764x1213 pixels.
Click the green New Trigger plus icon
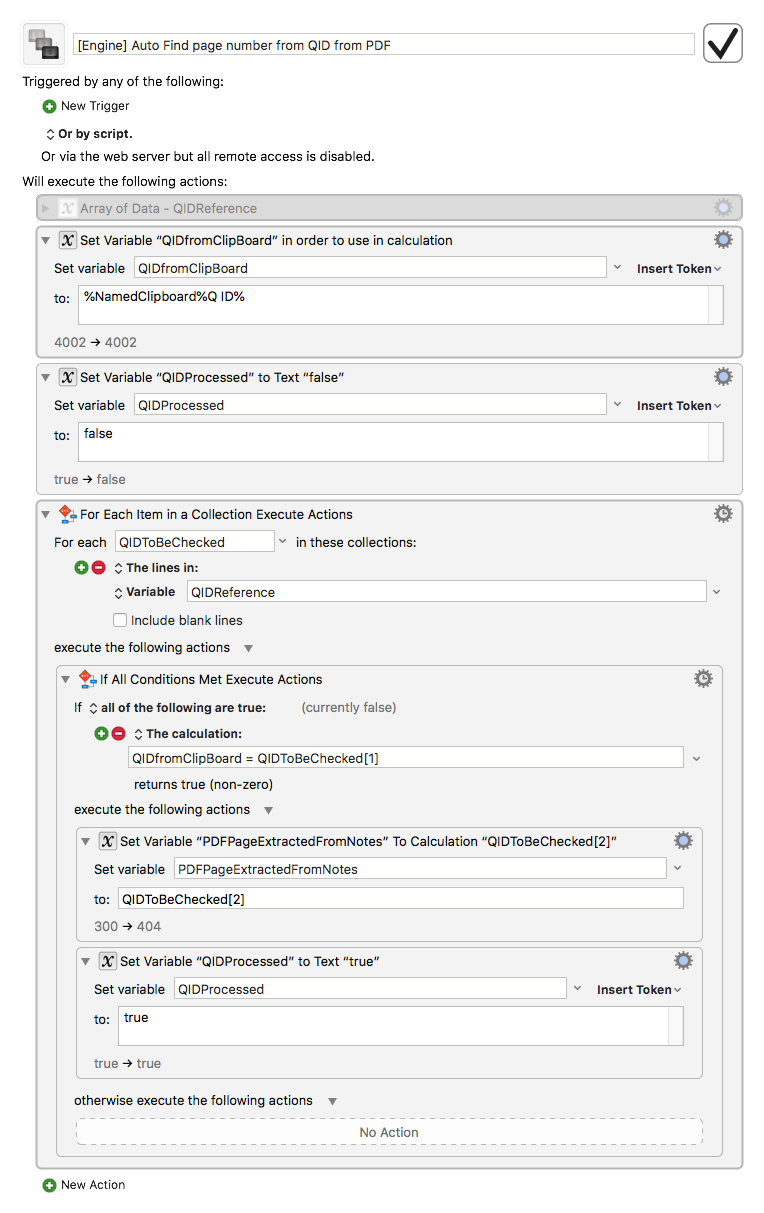coord(49,106)
